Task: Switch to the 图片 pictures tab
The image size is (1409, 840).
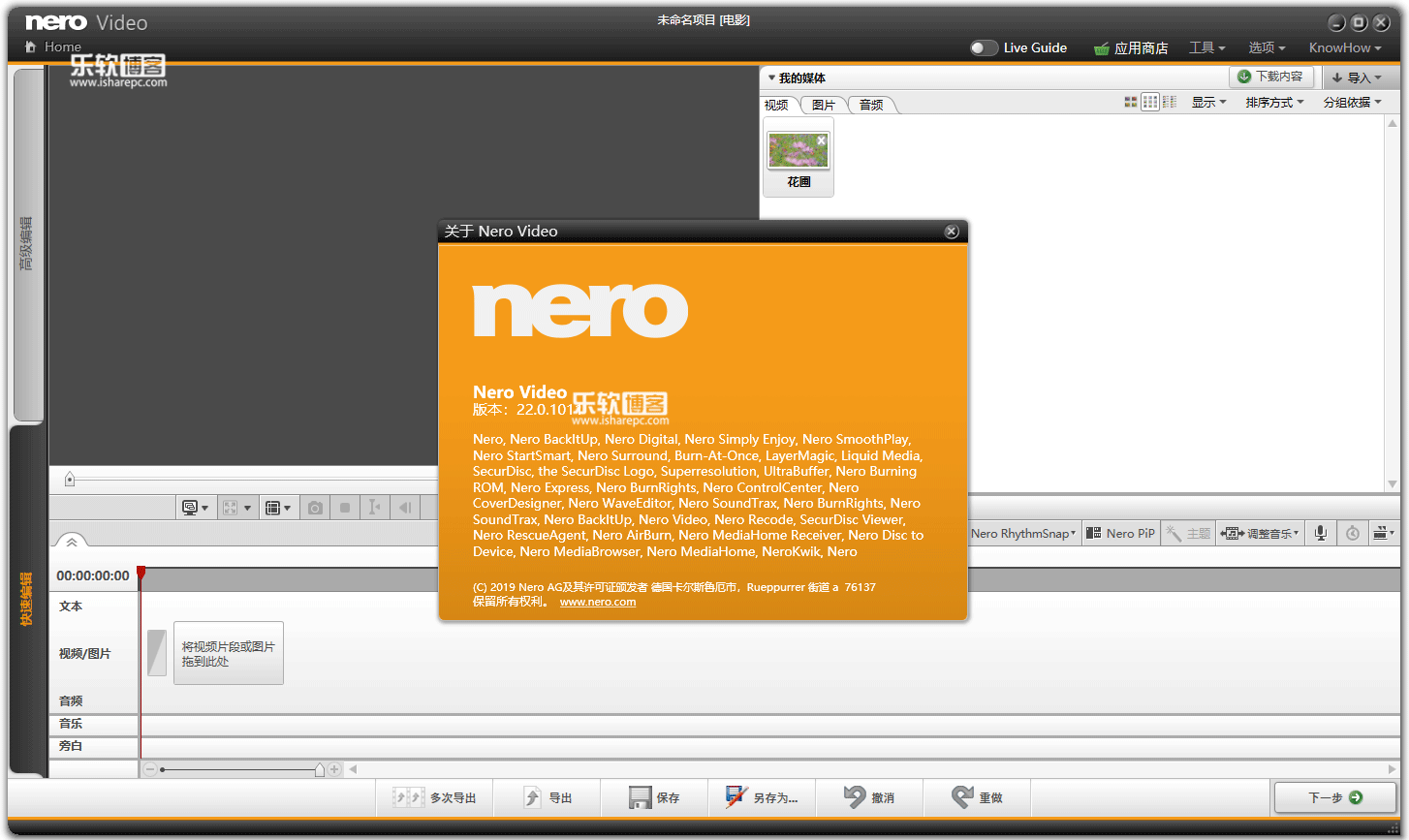Action: tap(824, 105)
